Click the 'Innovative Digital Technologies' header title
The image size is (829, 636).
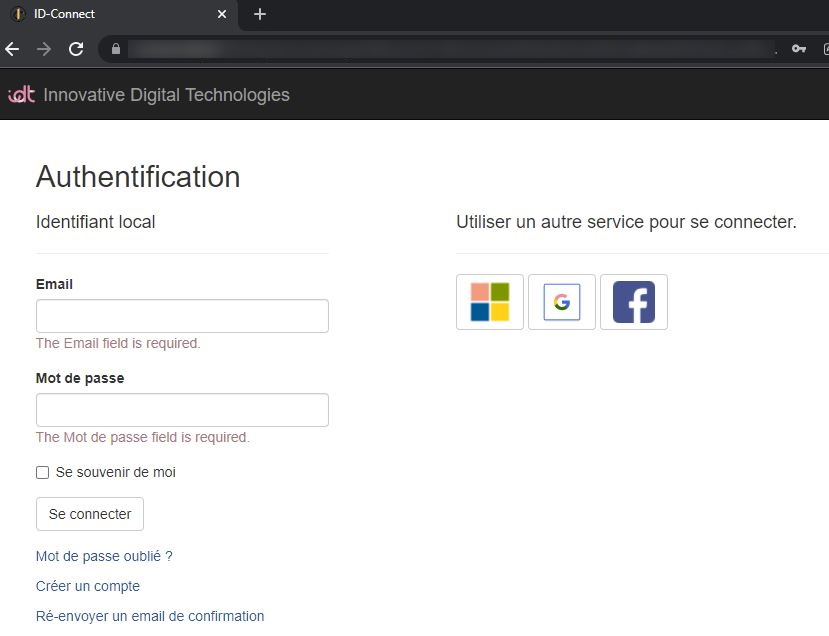tap(166, 95)
